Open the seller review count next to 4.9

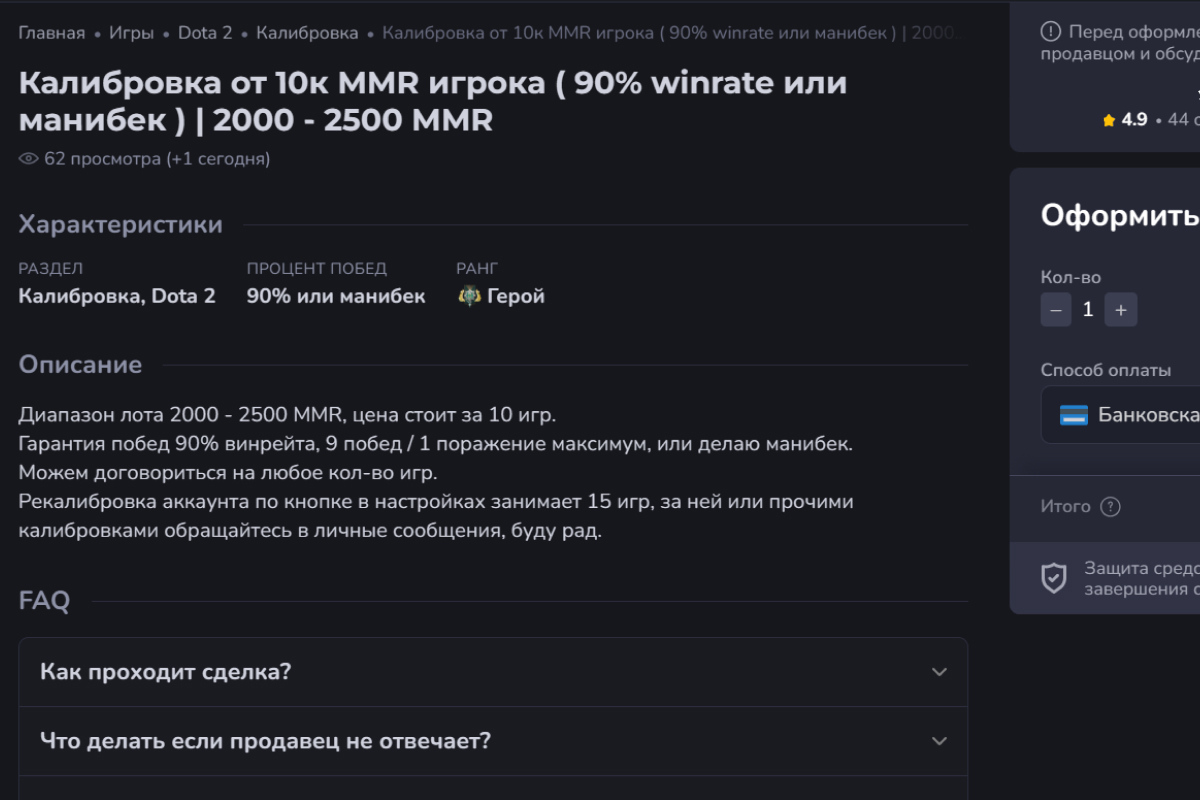coord(1180,120)
